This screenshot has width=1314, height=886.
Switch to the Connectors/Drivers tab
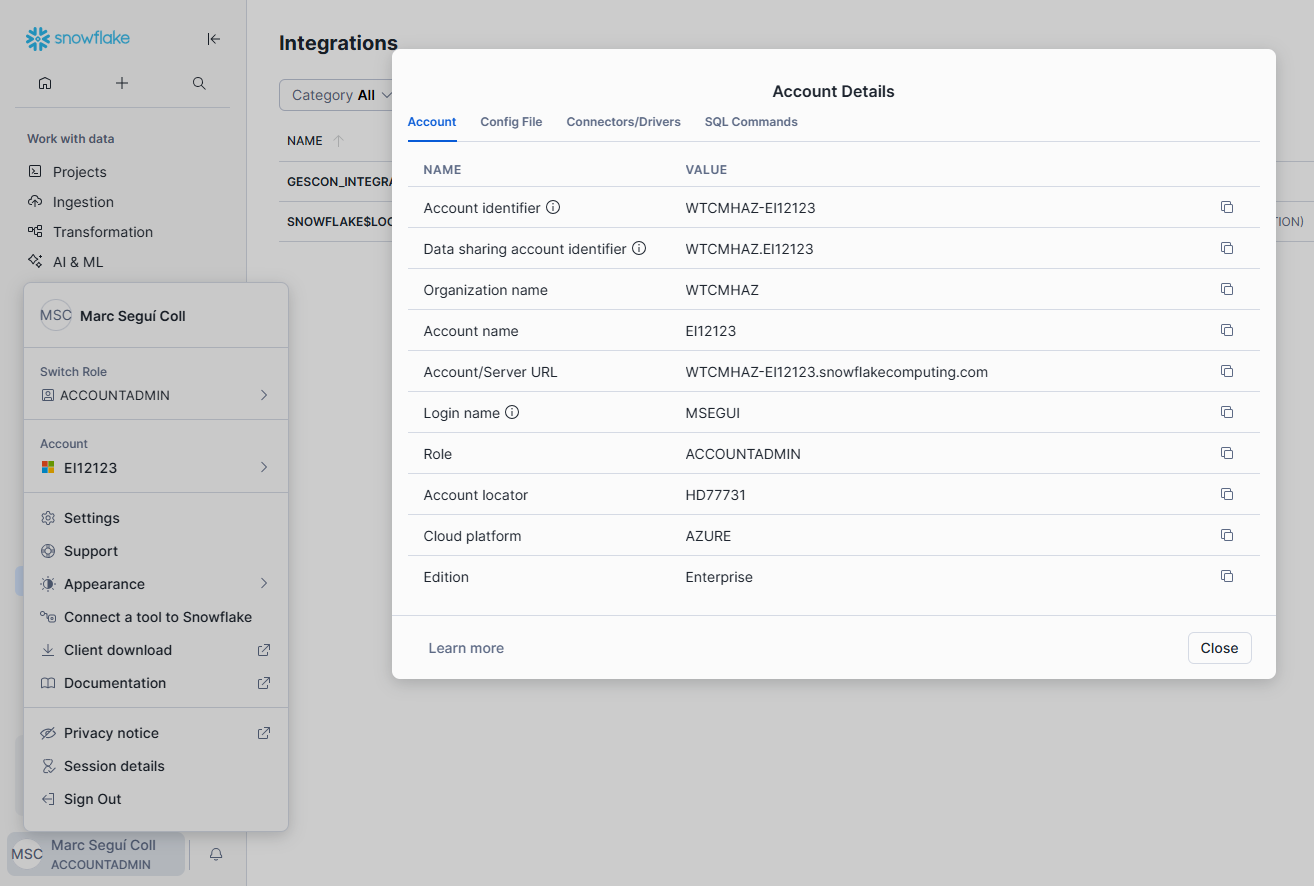[623, 122]
